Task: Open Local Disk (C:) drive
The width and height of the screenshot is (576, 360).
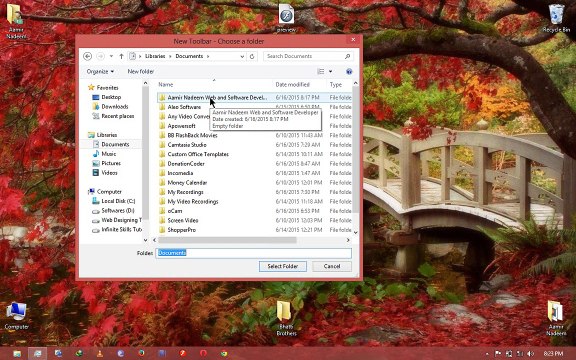Action: tap(118, 201)
